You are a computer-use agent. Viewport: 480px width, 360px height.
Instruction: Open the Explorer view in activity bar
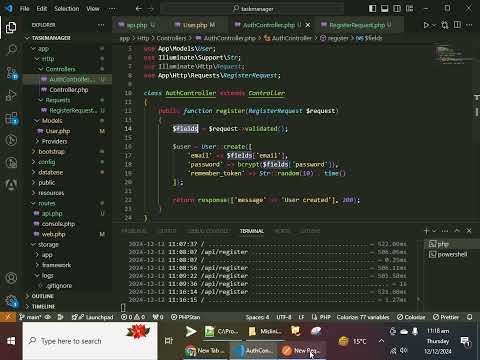(11, 27)
